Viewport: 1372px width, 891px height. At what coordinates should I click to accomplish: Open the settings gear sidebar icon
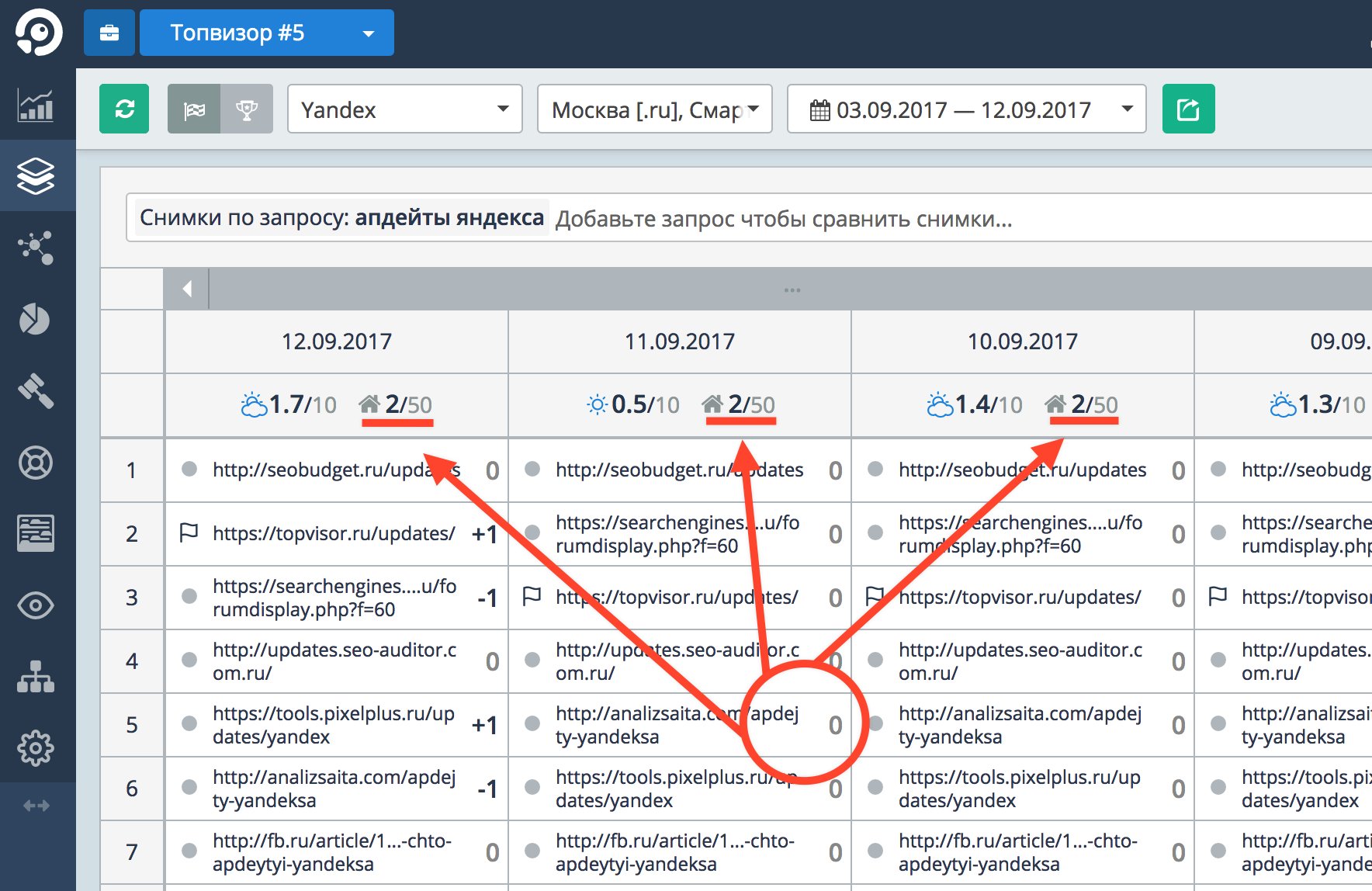(36, 748)
